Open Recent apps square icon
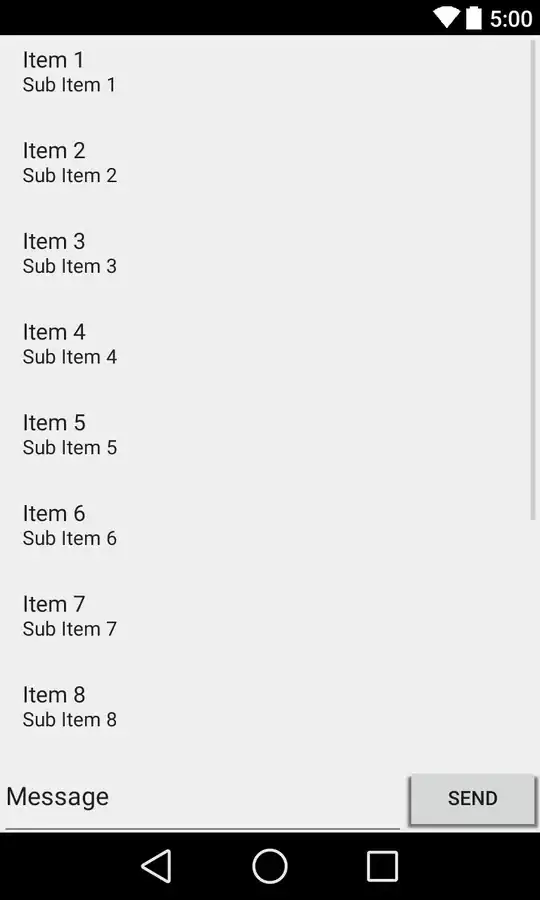The image size is (540, 900). [382, 866]
